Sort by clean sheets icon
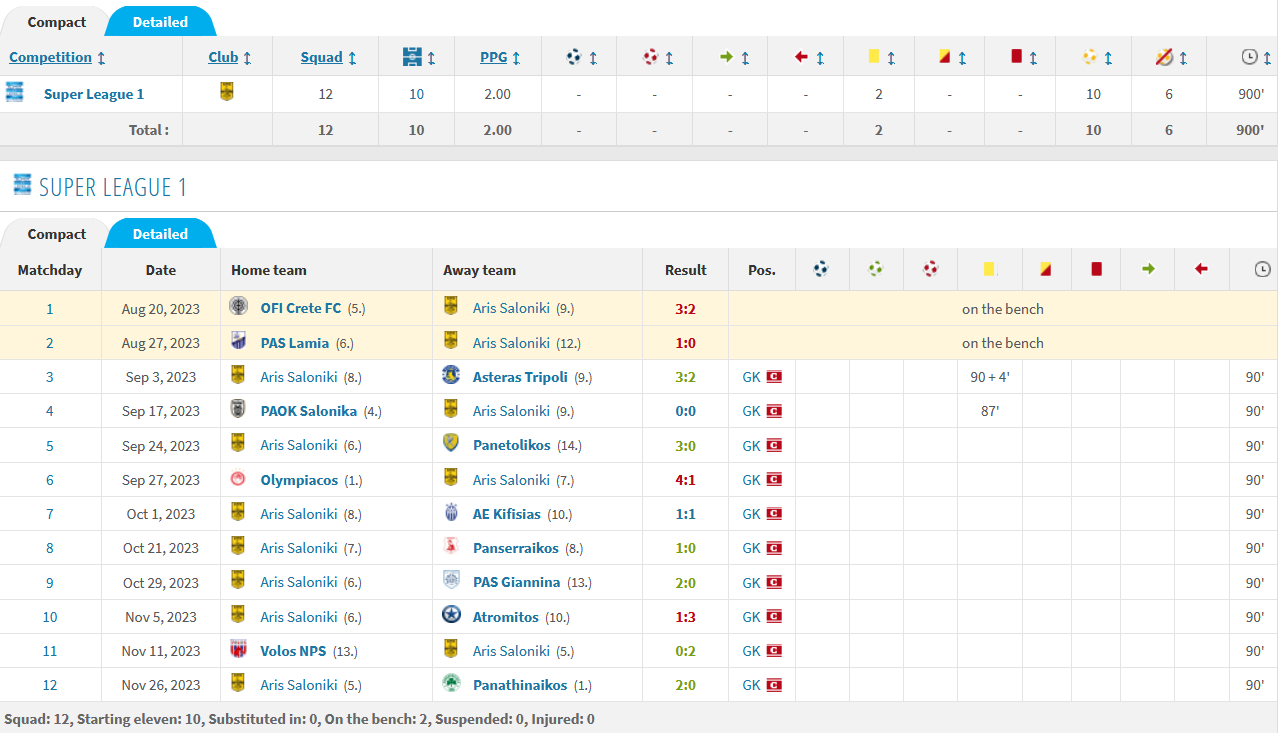1278x733 pixels. (x=1164, y=57)
